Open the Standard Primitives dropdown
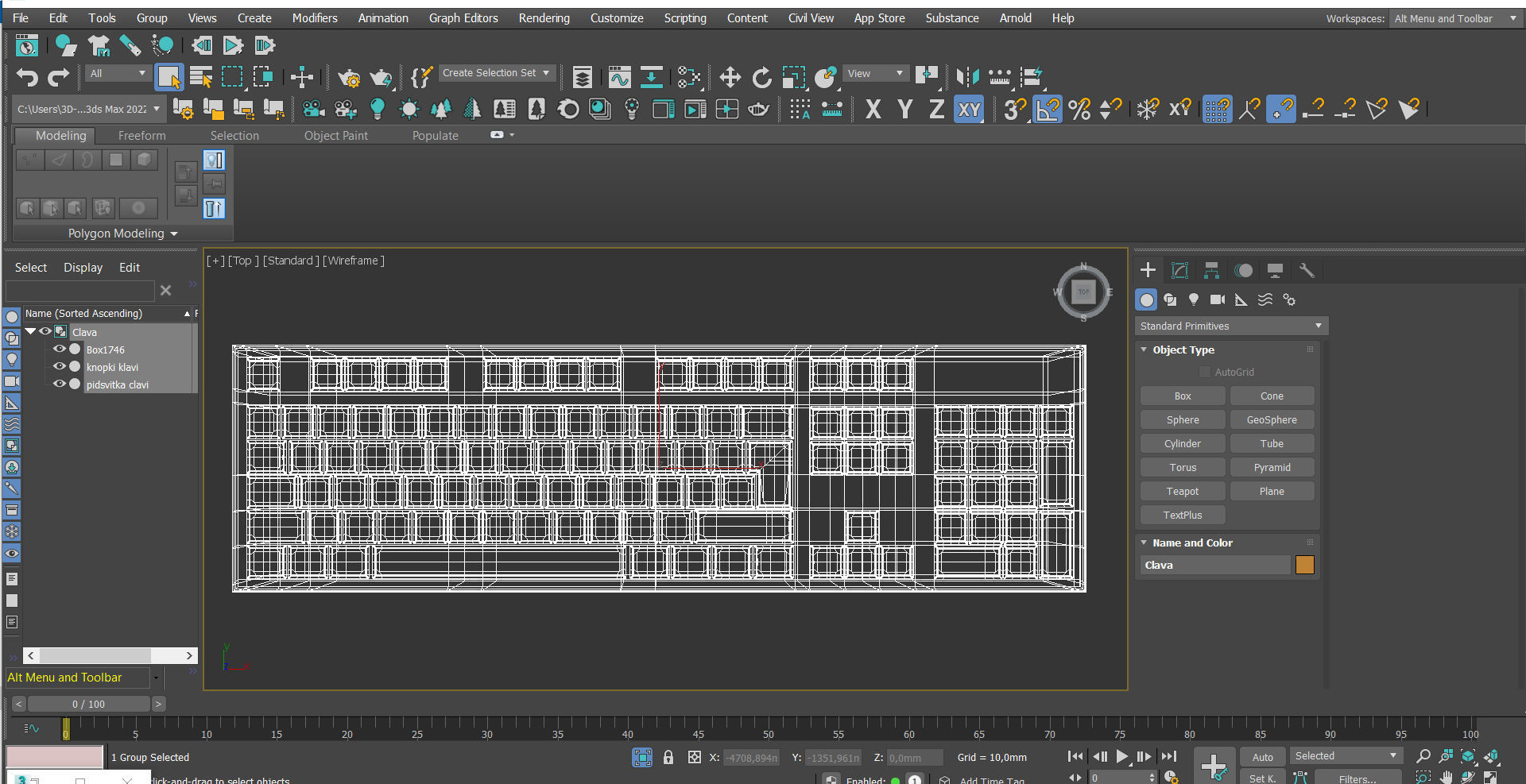Screen dimensions: 1526x784 pyautogui.click(x=1231, y=326)
